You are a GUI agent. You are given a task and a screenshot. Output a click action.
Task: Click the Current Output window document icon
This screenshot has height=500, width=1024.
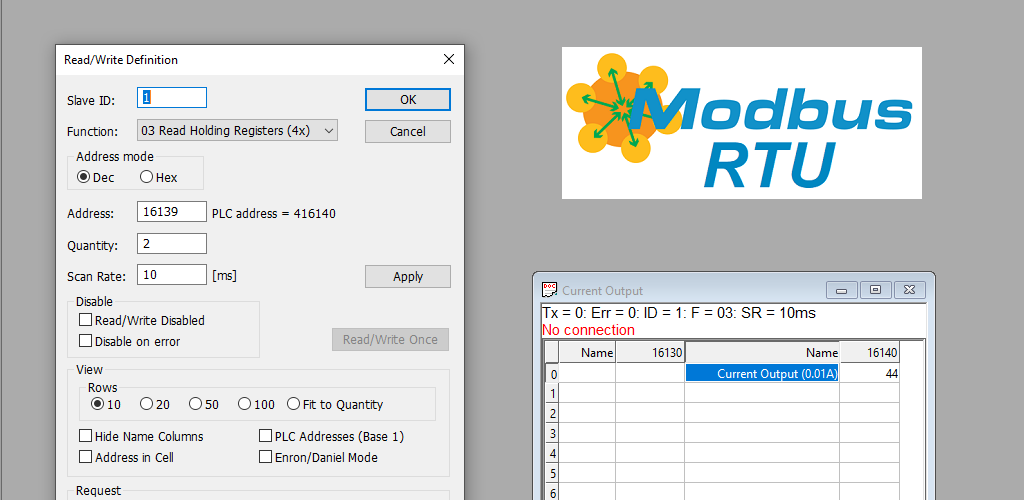550,290
